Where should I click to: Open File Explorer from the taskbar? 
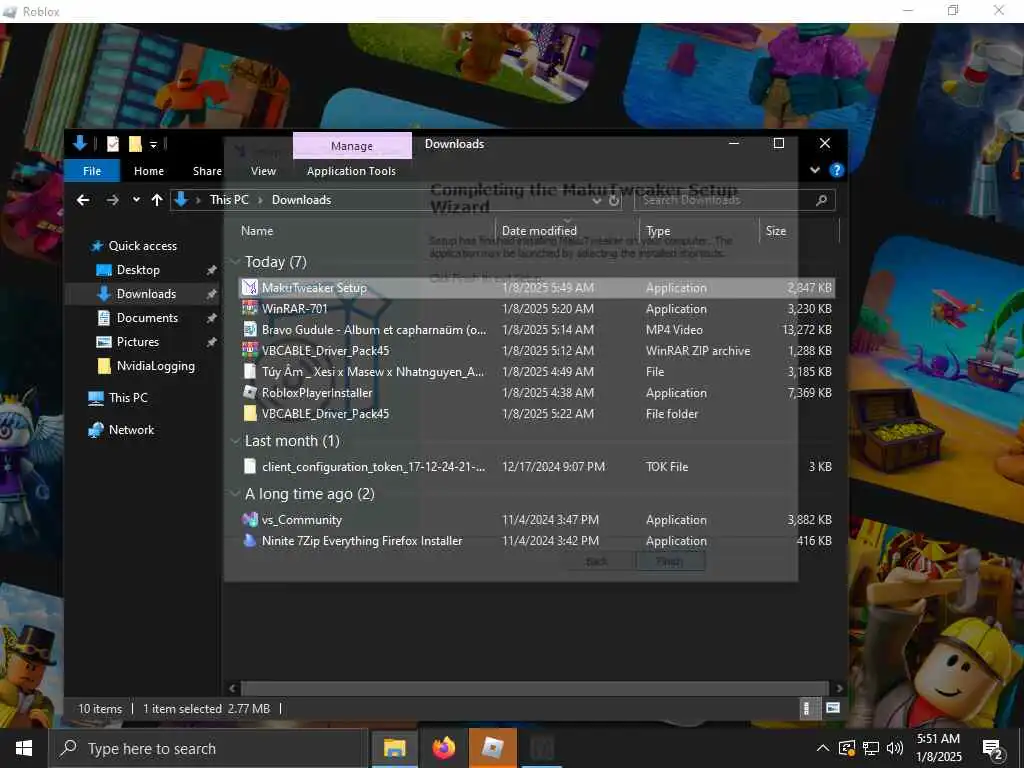pos(394,748)
